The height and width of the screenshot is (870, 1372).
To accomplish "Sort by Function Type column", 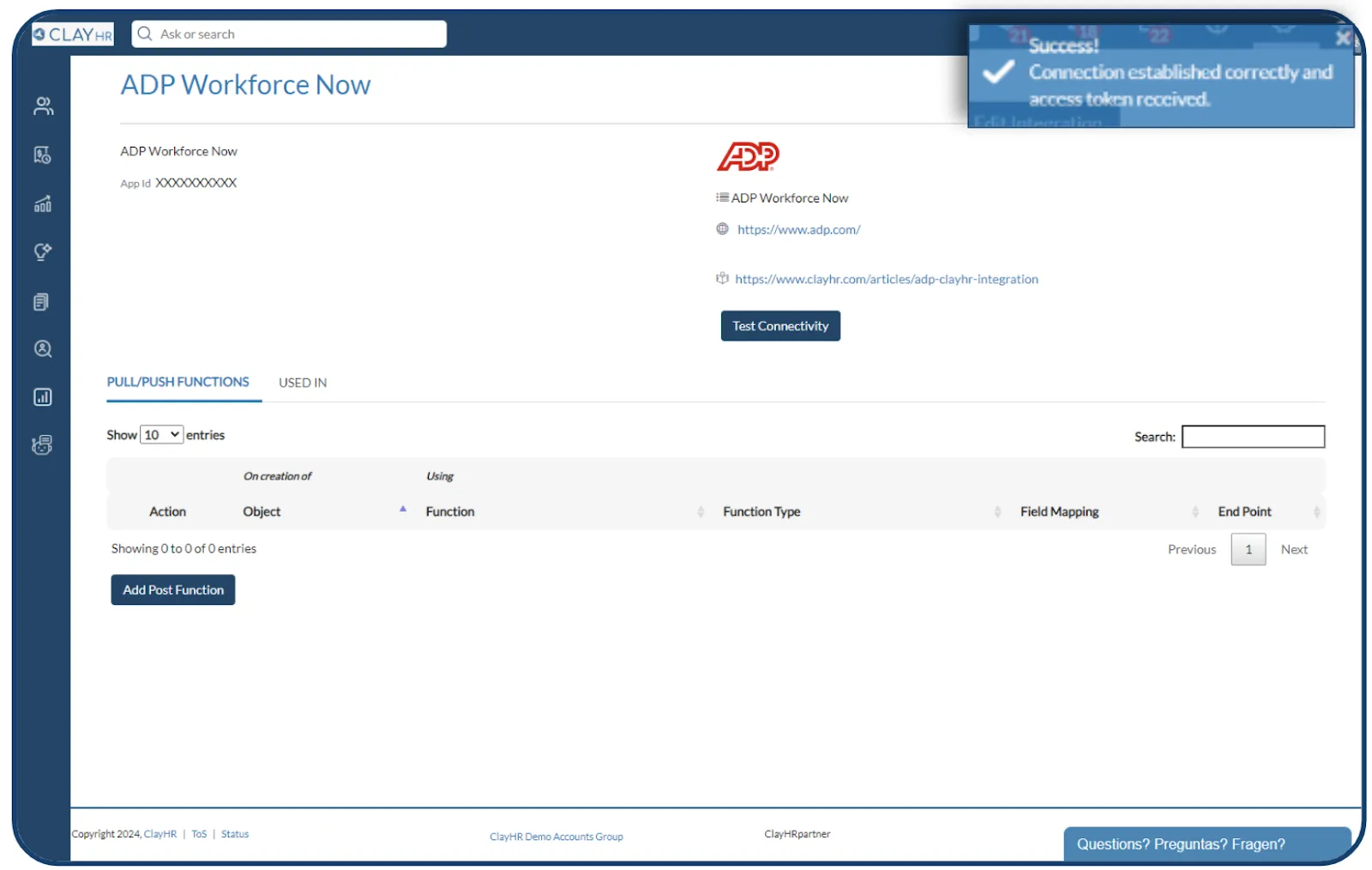I will pos(861,511).
